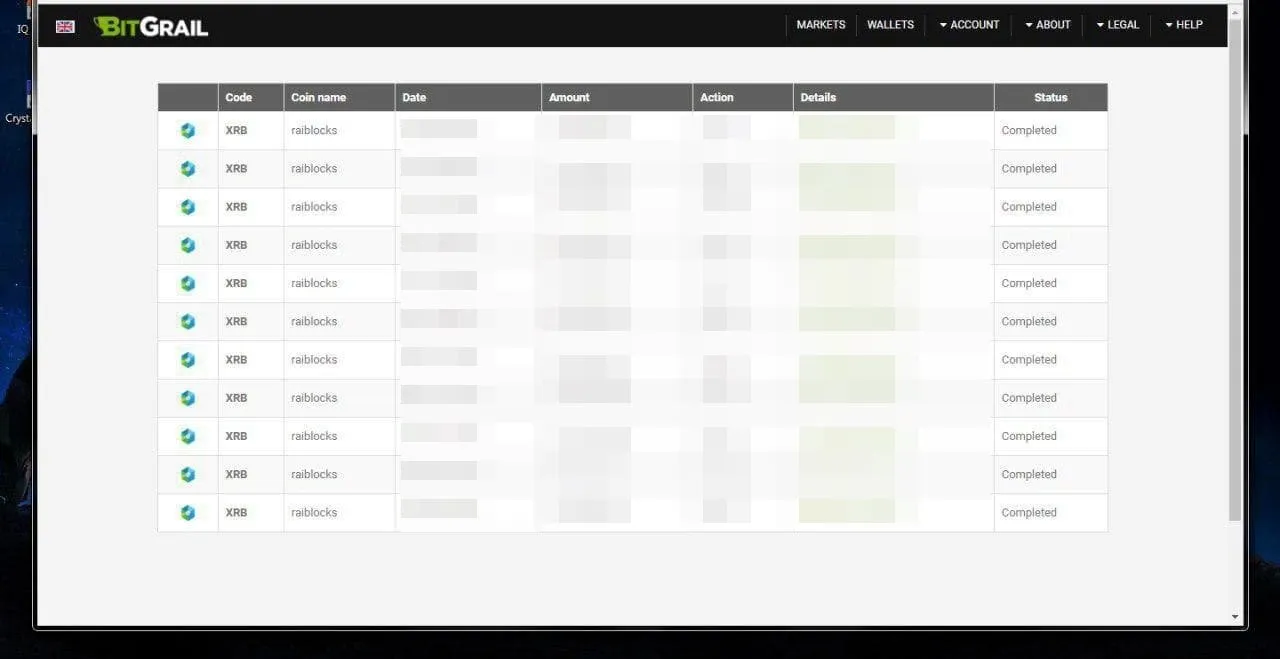The height and width of the screenshot is (659, 1280).
Task: Expand the ABOUT dropdown menu
Action: point(1048,25)
